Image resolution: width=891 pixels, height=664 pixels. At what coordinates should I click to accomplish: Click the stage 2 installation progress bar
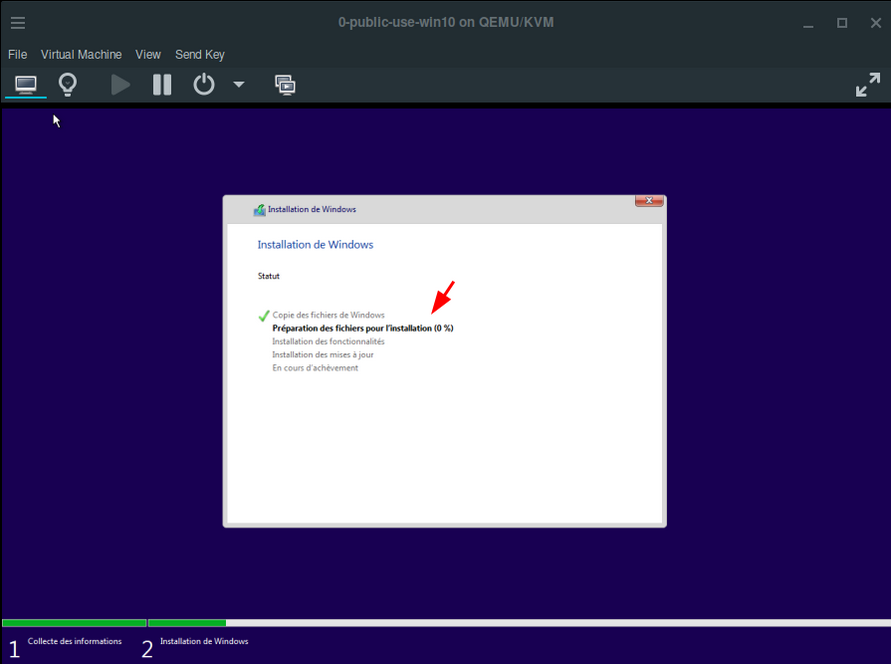tap(519, 623)
